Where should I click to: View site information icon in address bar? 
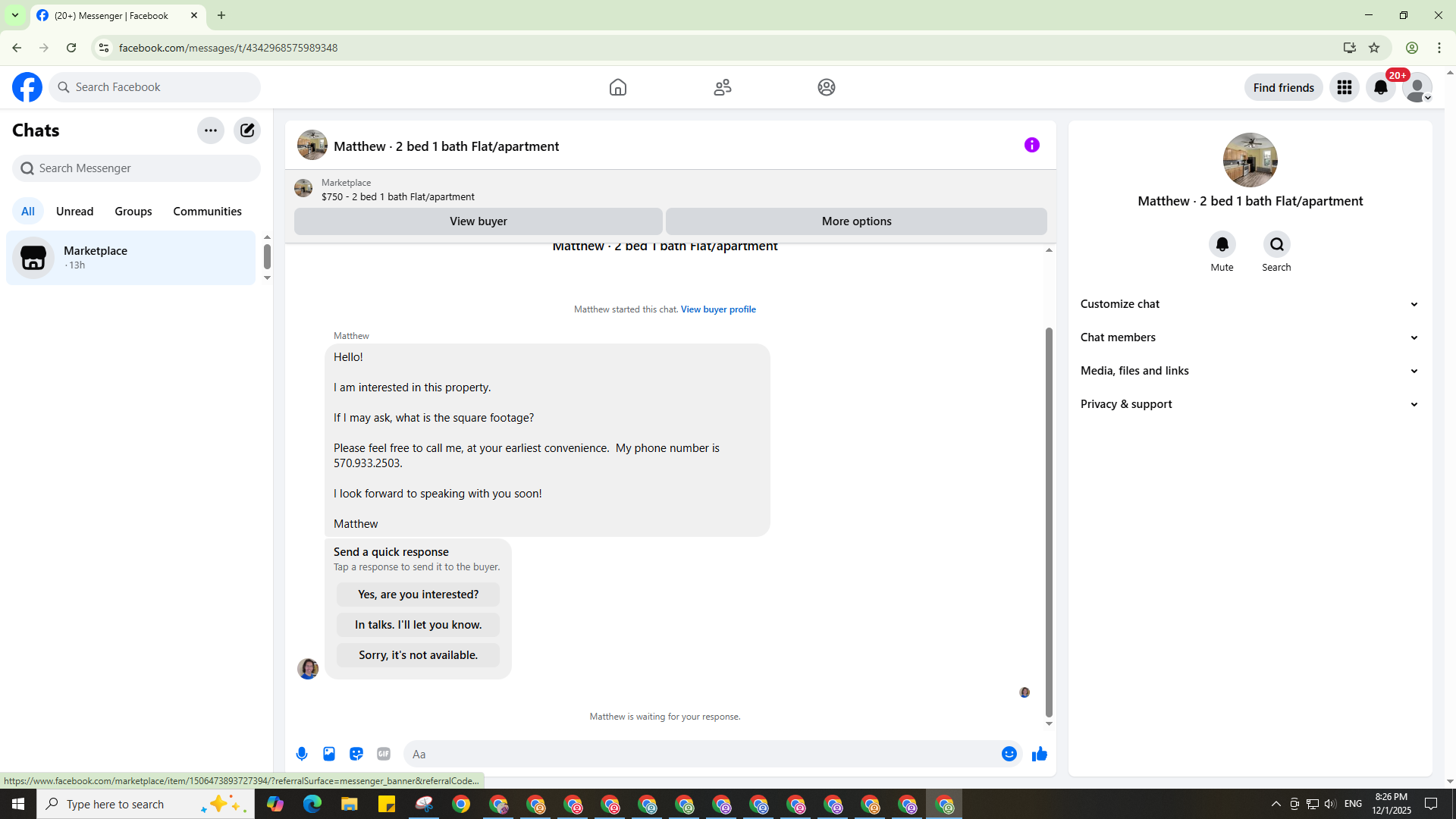click(x=104, y=48)
